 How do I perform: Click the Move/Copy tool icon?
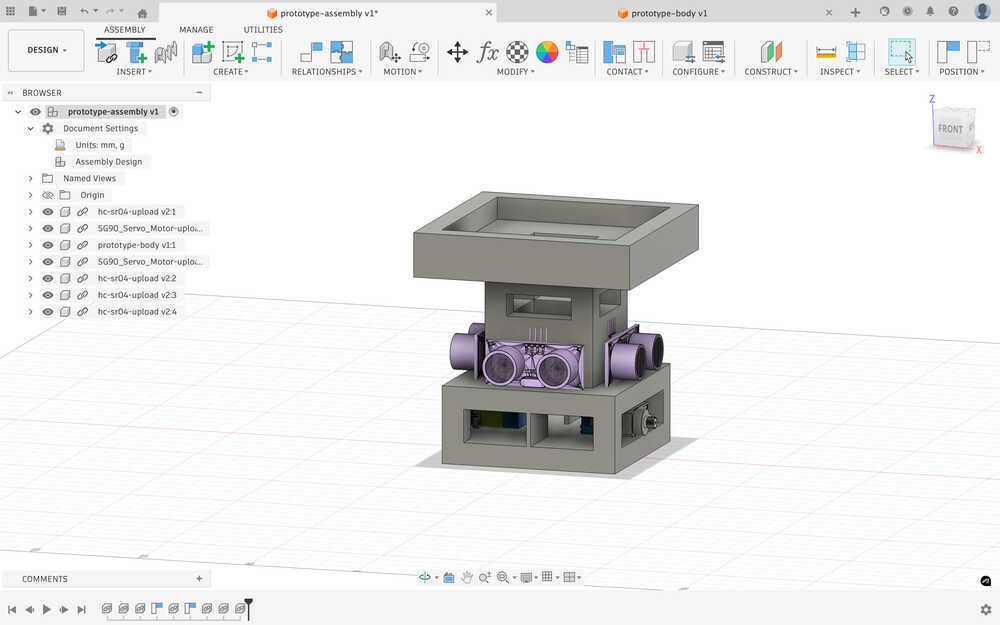click(x=457, y=52)
